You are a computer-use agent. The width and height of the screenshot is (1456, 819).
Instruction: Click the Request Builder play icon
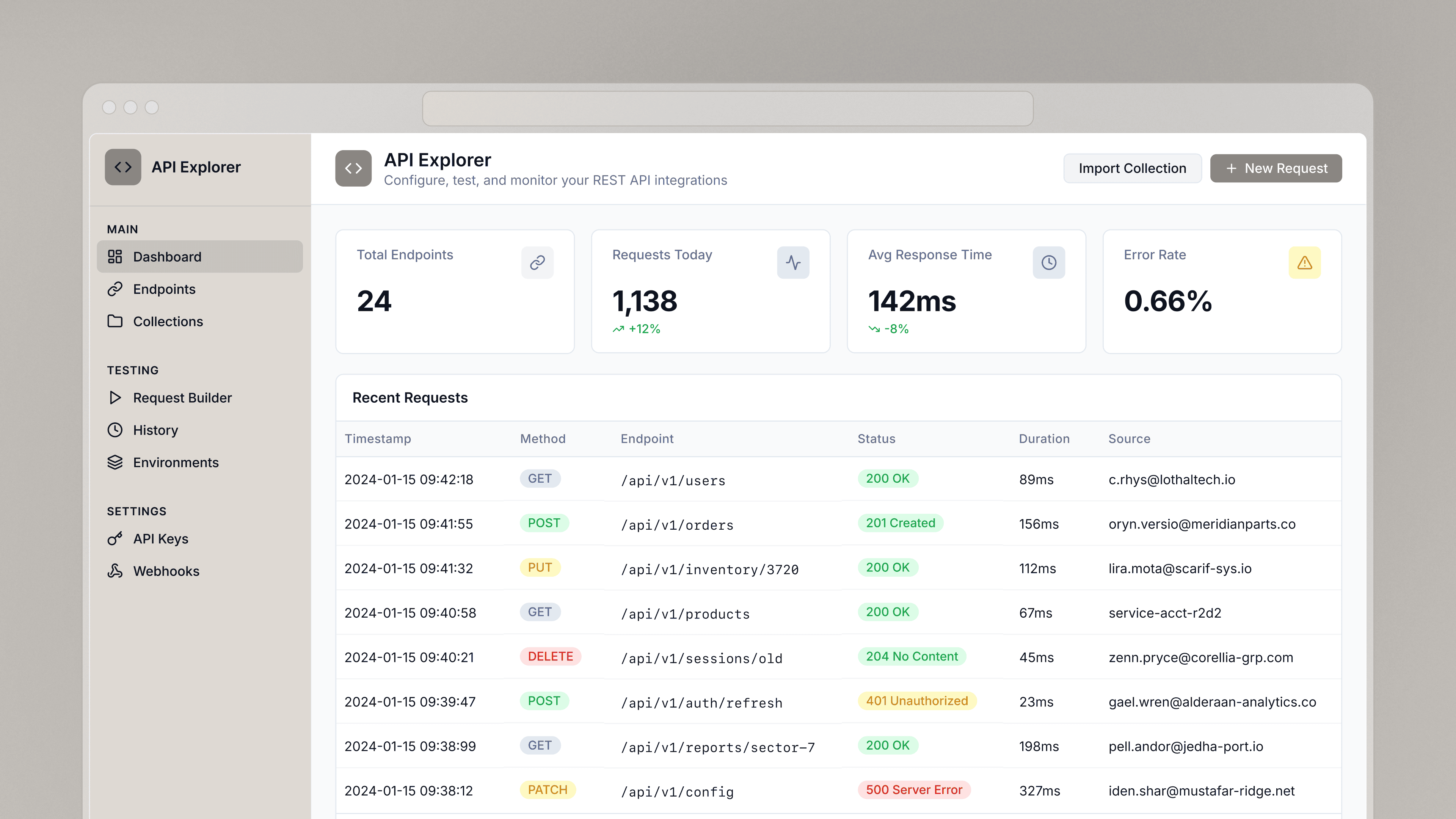pos(115,397)
